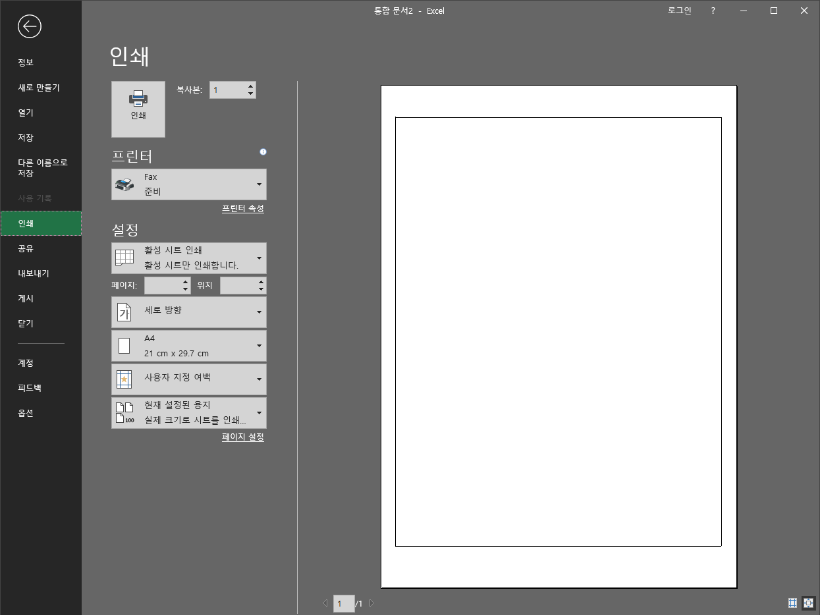Open 피드백 in the sidebar
This screenshot has width=820, height=615.
pyautogui.click(x=41, y=388)
